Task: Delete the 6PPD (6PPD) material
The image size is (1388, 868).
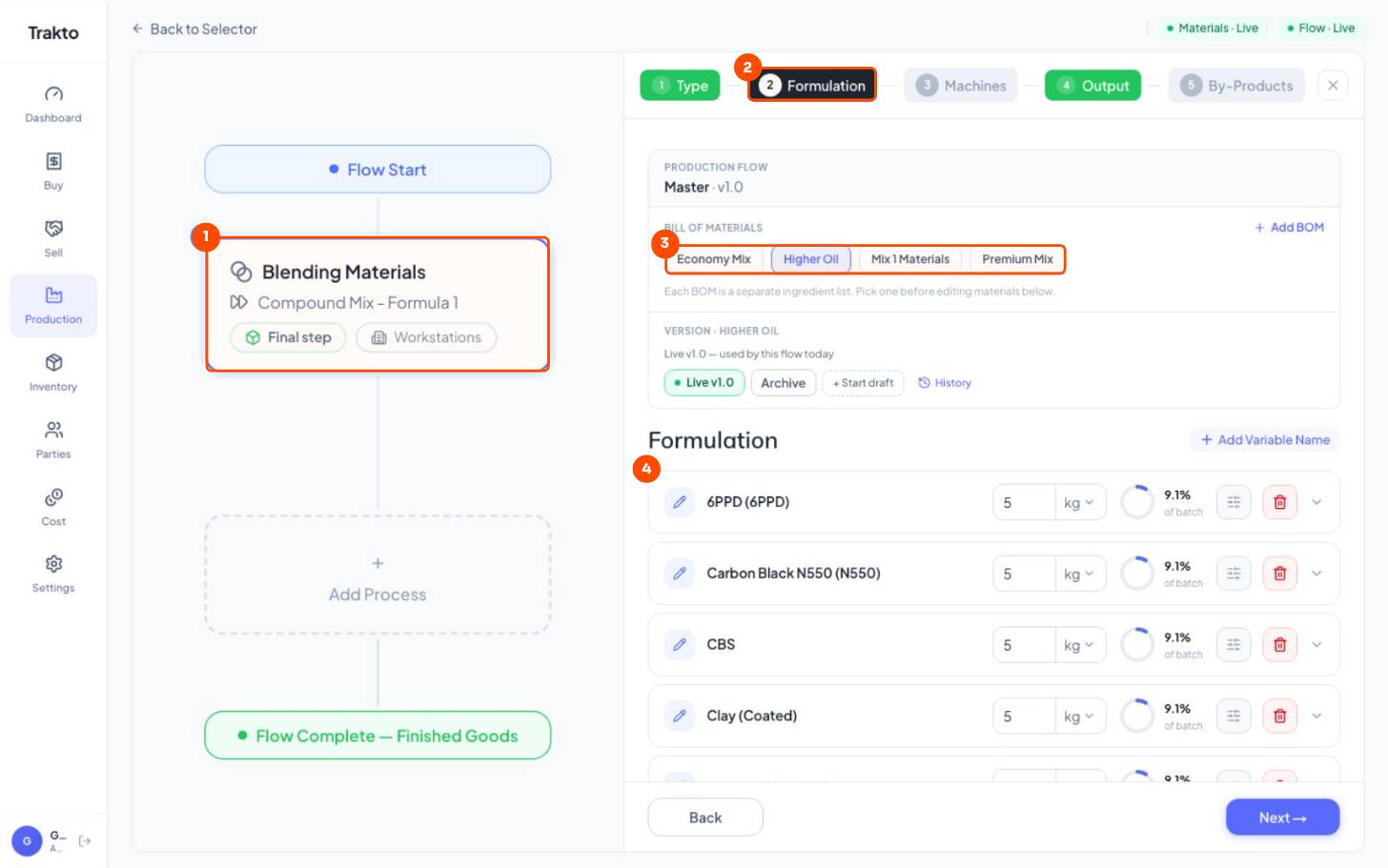Action: (1280, 502)
